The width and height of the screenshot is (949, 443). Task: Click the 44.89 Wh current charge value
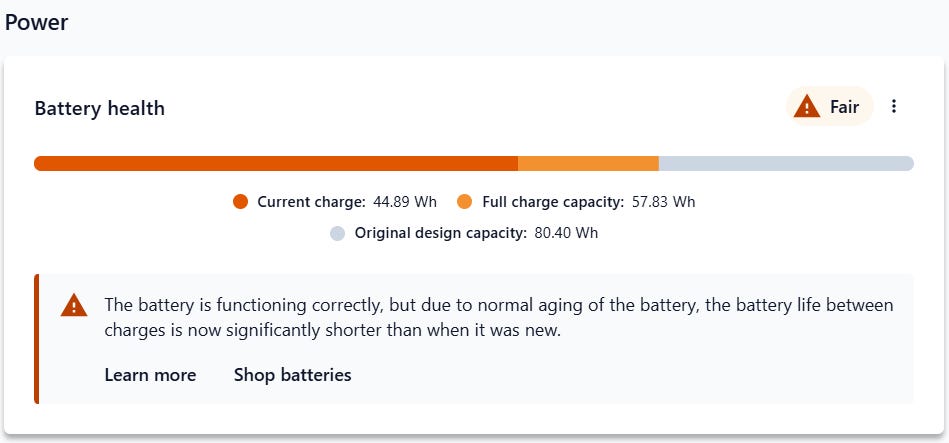(x=405, y=202)
